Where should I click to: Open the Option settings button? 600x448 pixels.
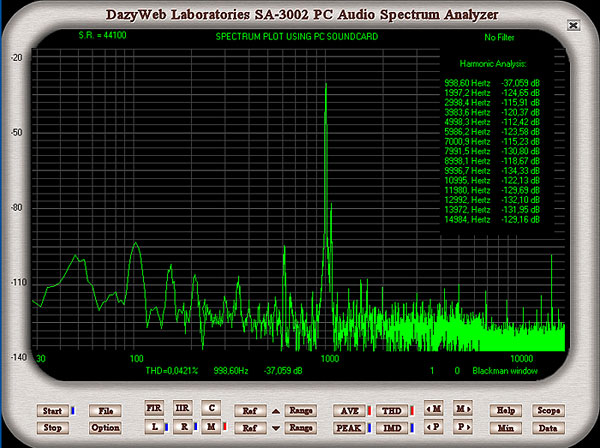[x=105, y=427]
